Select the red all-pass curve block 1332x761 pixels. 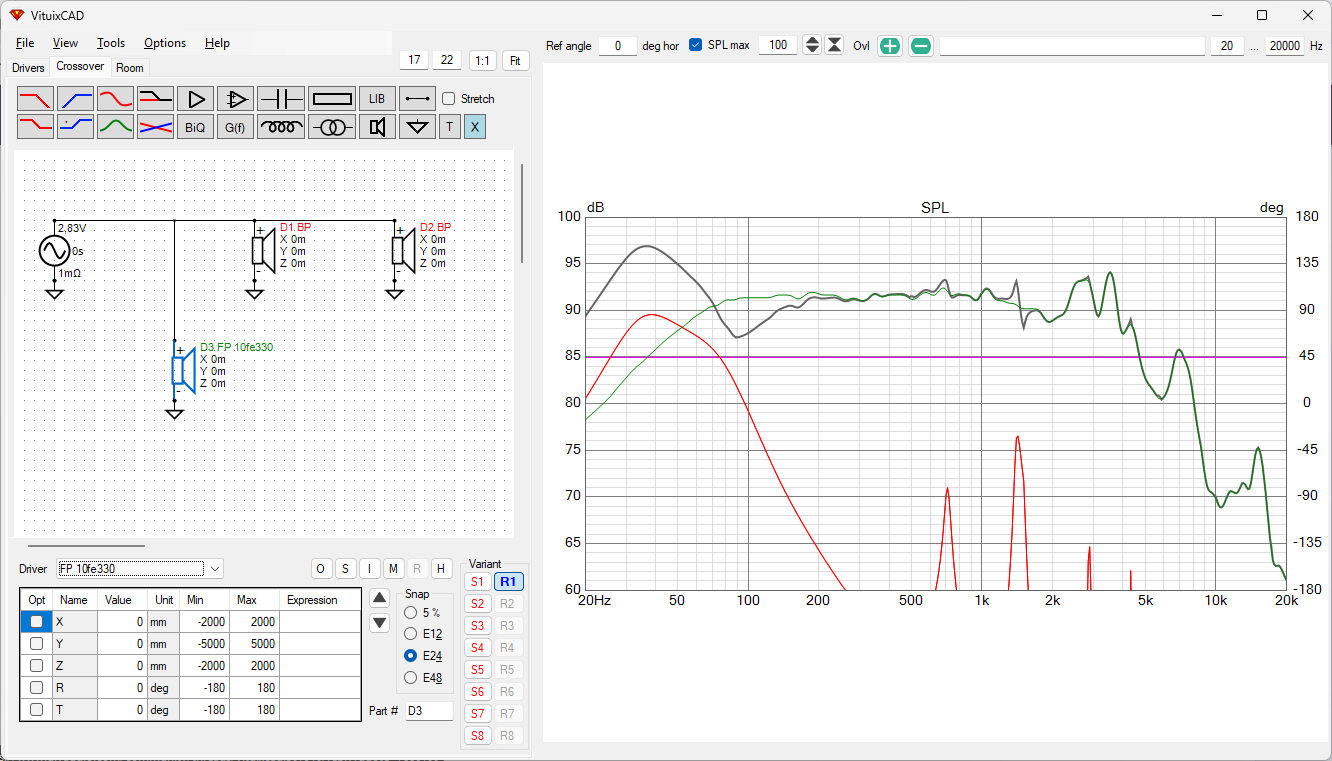(x=116, y=99)
